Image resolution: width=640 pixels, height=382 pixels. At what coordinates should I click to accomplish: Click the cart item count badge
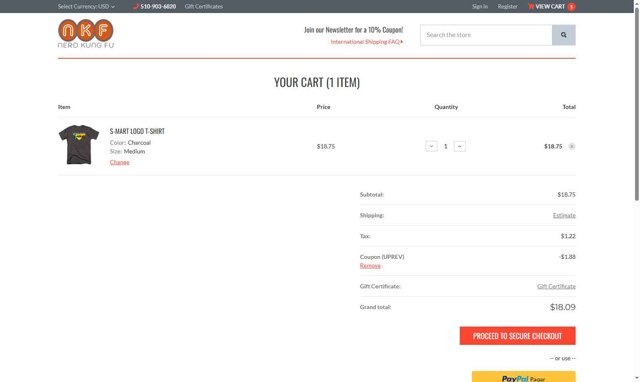(x=571, y=7)
